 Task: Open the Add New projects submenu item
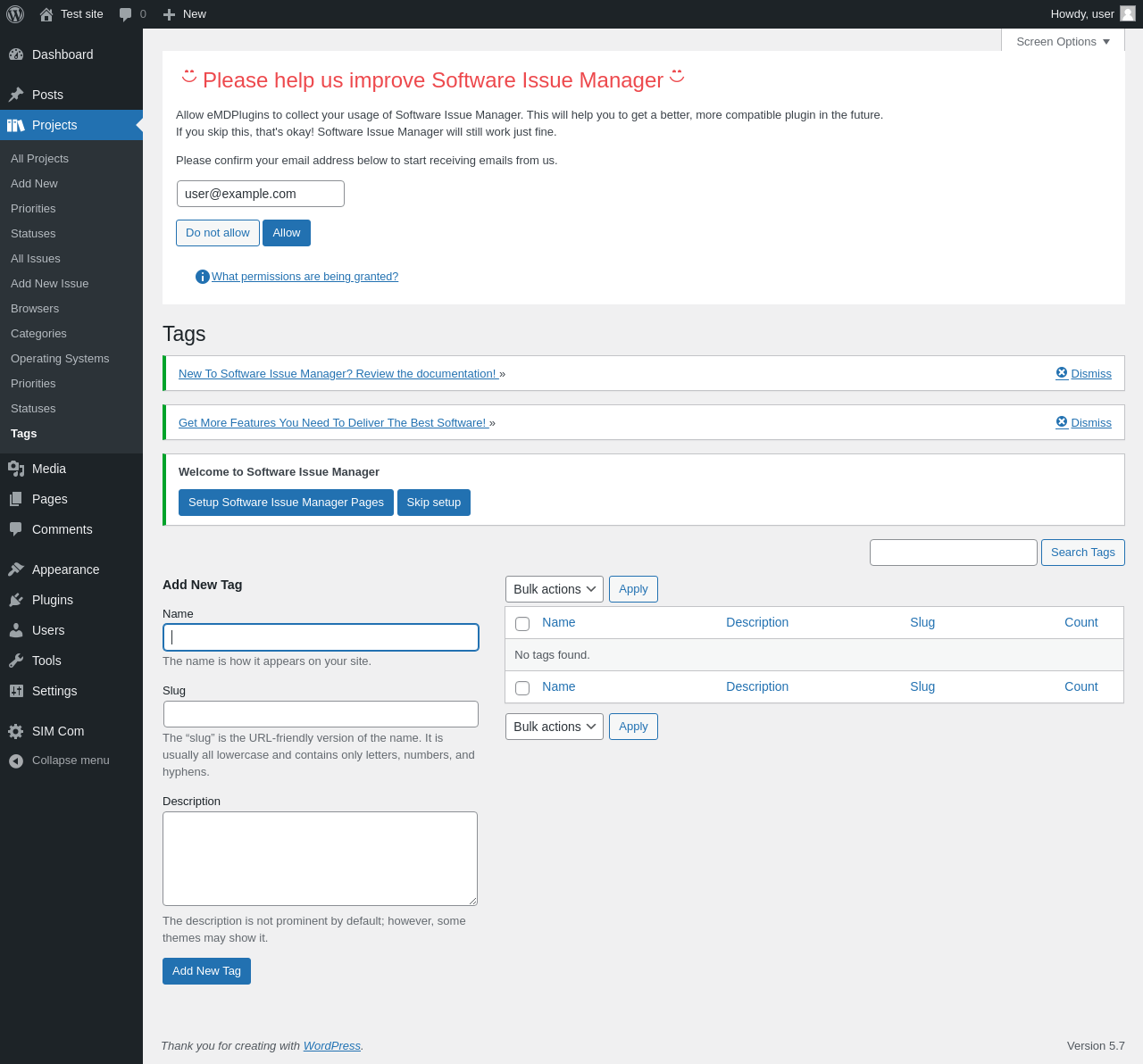coord(34,183)
